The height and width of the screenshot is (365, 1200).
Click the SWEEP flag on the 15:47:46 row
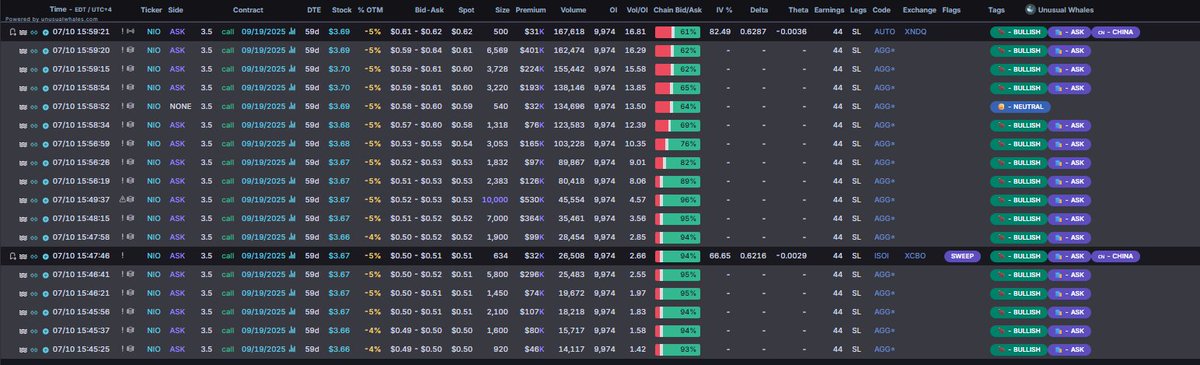coord(961,256)
